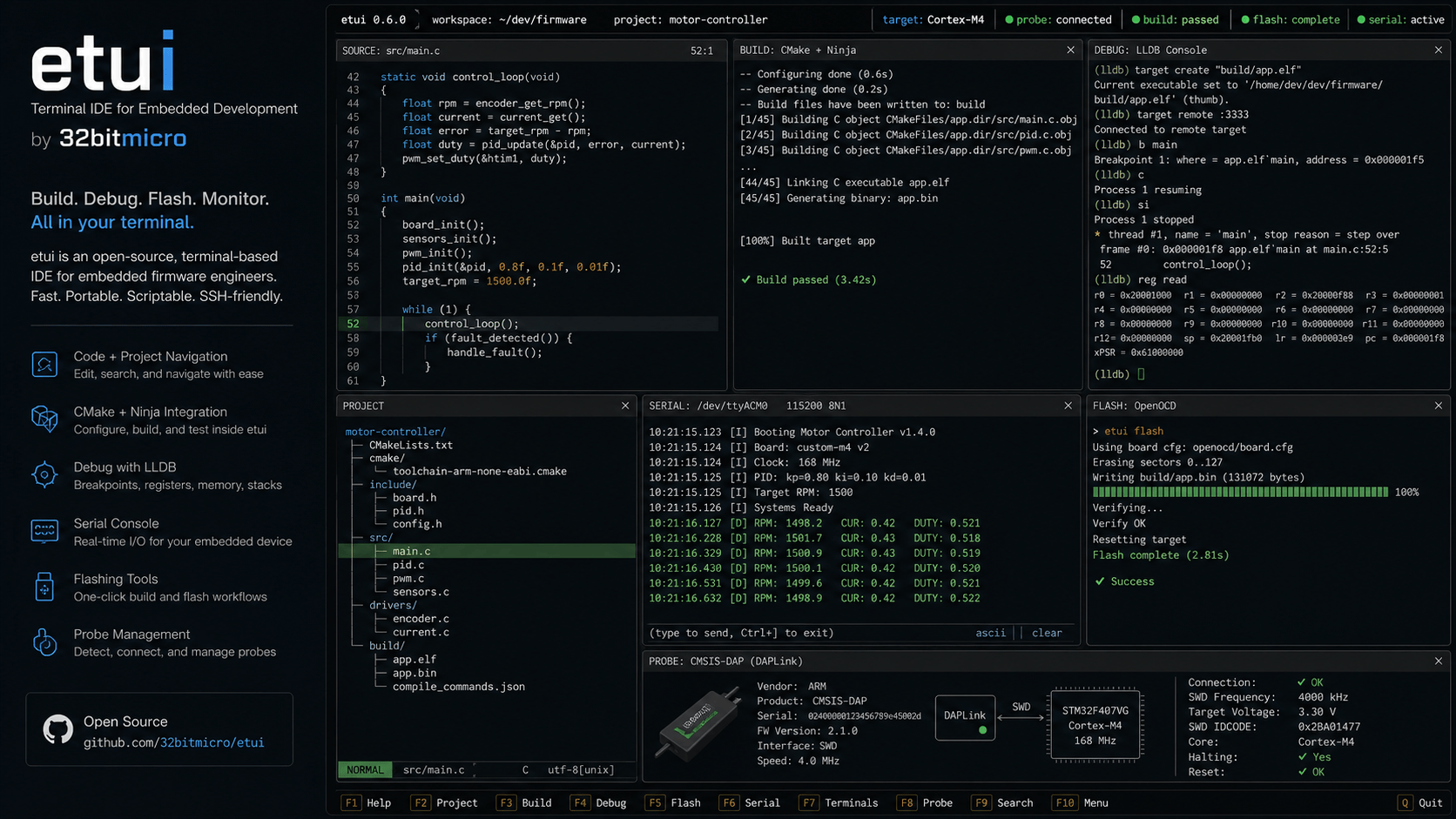The image size is (1456, 819).
Task: Open F8 Probe in function bar
Action: (925, 802)
